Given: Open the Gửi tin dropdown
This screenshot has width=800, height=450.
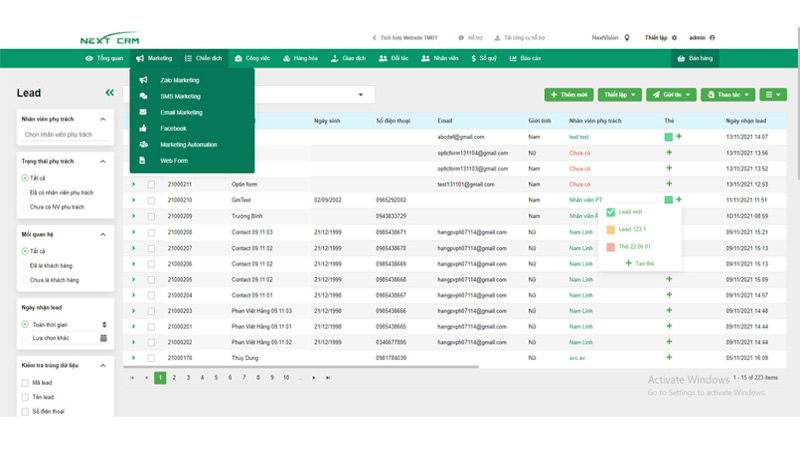Looking at the screenshot, I should pos(673,94).
